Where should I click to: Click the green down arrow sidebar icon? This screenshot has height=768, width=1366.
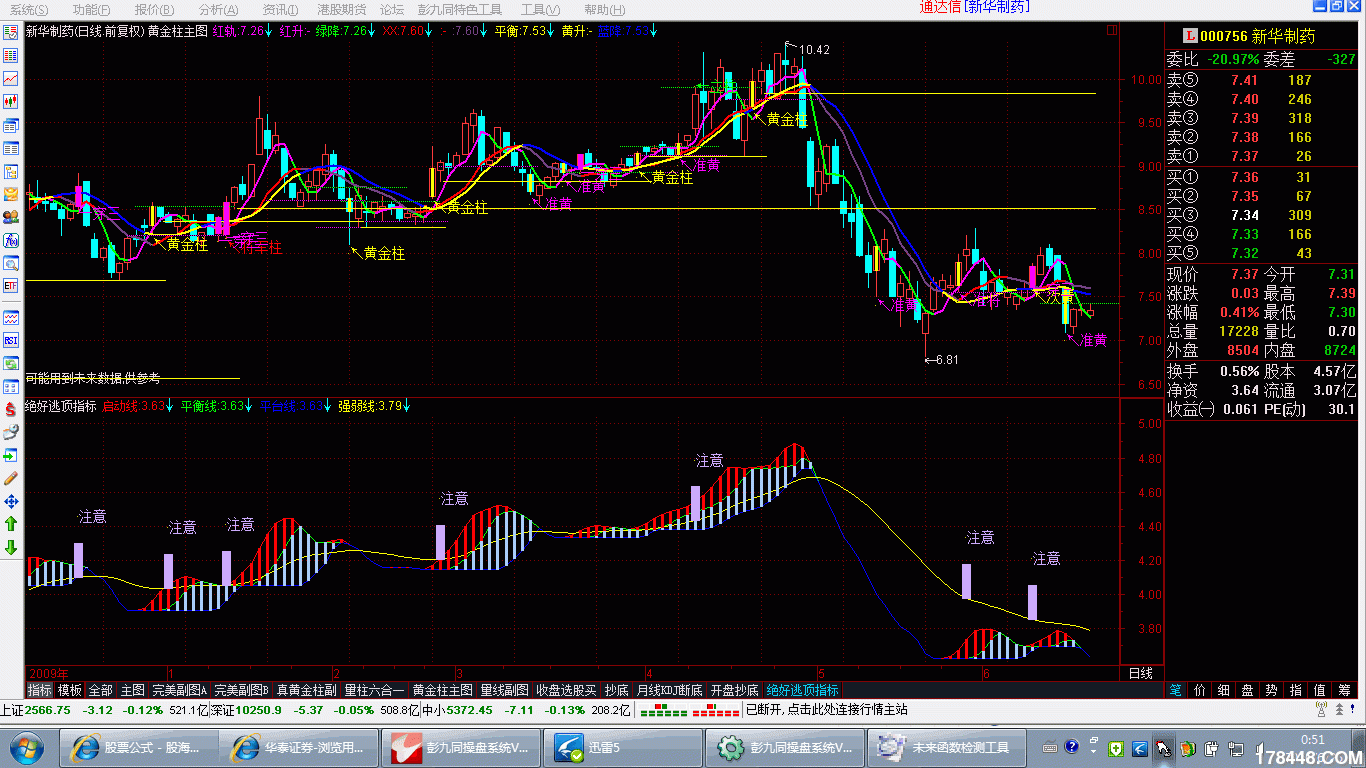11,547
